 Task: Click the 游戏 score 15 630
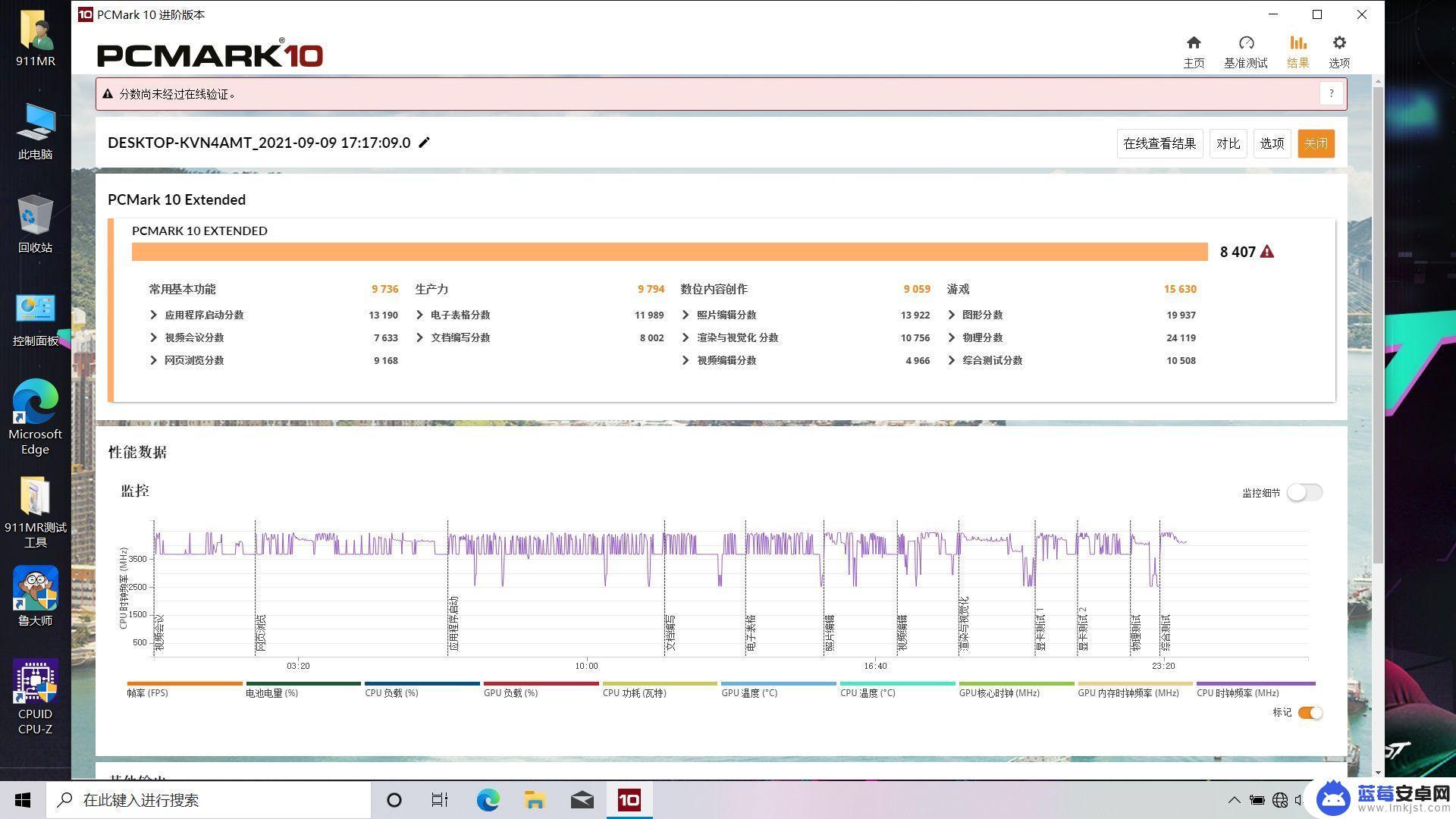pyautogui.click(x=1180, y=289)
